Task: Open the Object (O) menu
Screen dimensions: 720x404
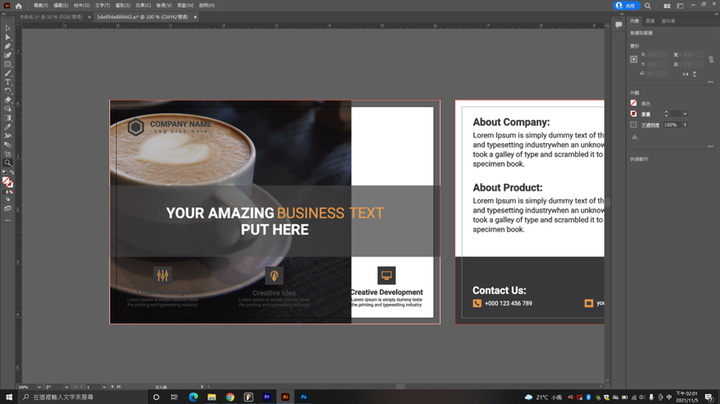Action: (82, 6)
